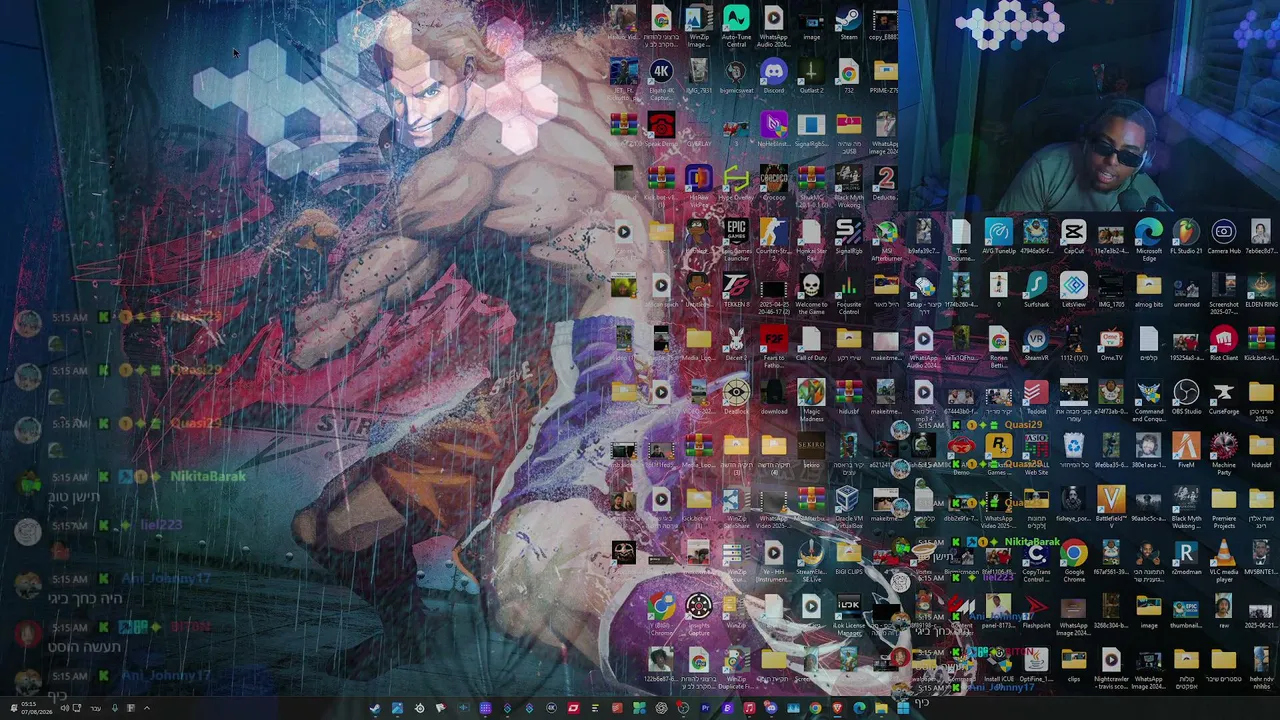Select the FiveM desktop icon
This screenshot has width=1280, height=720.
coord(1186,452)
